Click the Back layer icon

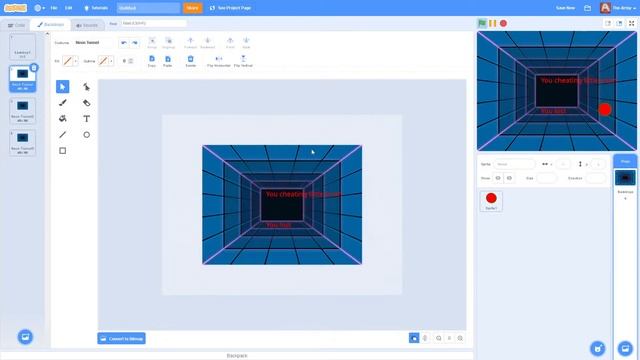pyautogui.click(x=246, y=42)
